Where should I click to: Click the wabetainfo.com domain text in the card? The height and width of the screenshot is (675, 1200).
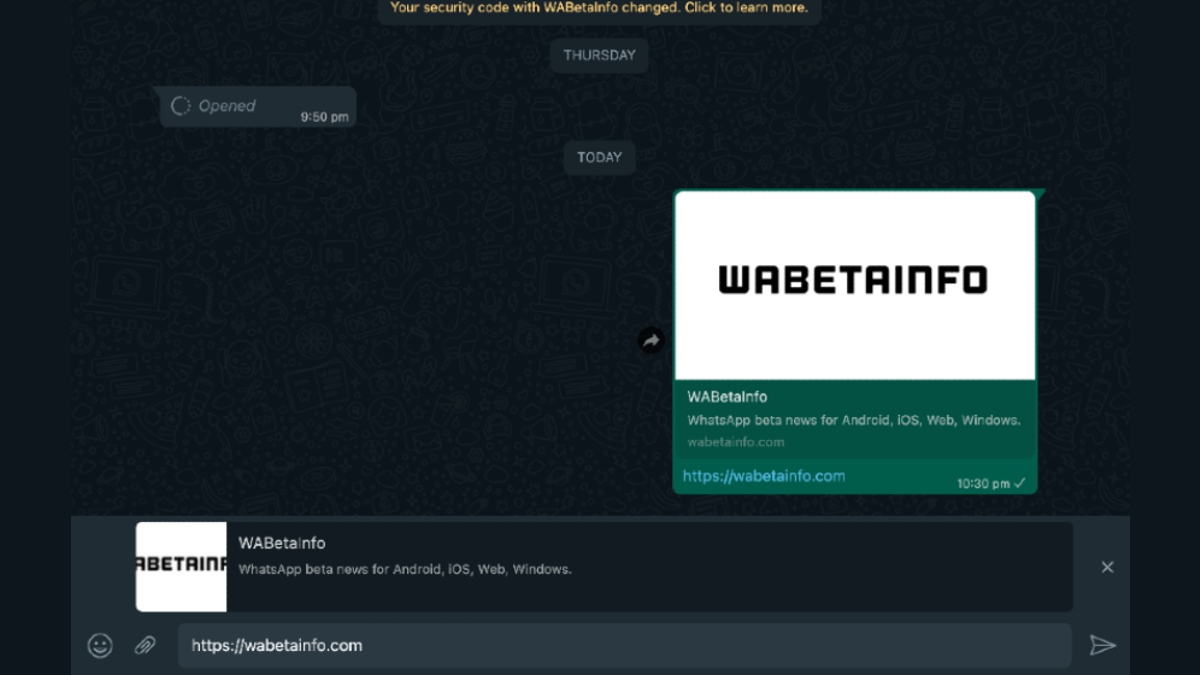point(735,442)
